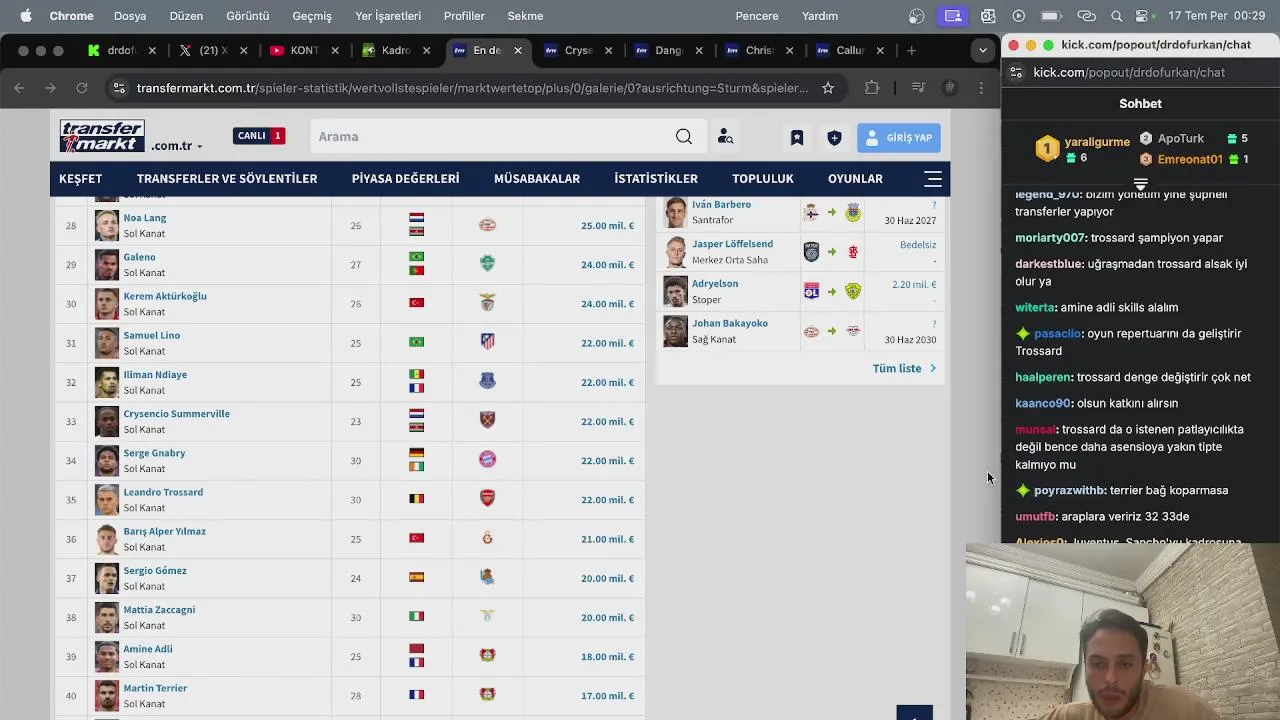Click Bayern crest in Serge Gnabry row
This screenshot has height=720, width=1280.
[x=487, y=460]
